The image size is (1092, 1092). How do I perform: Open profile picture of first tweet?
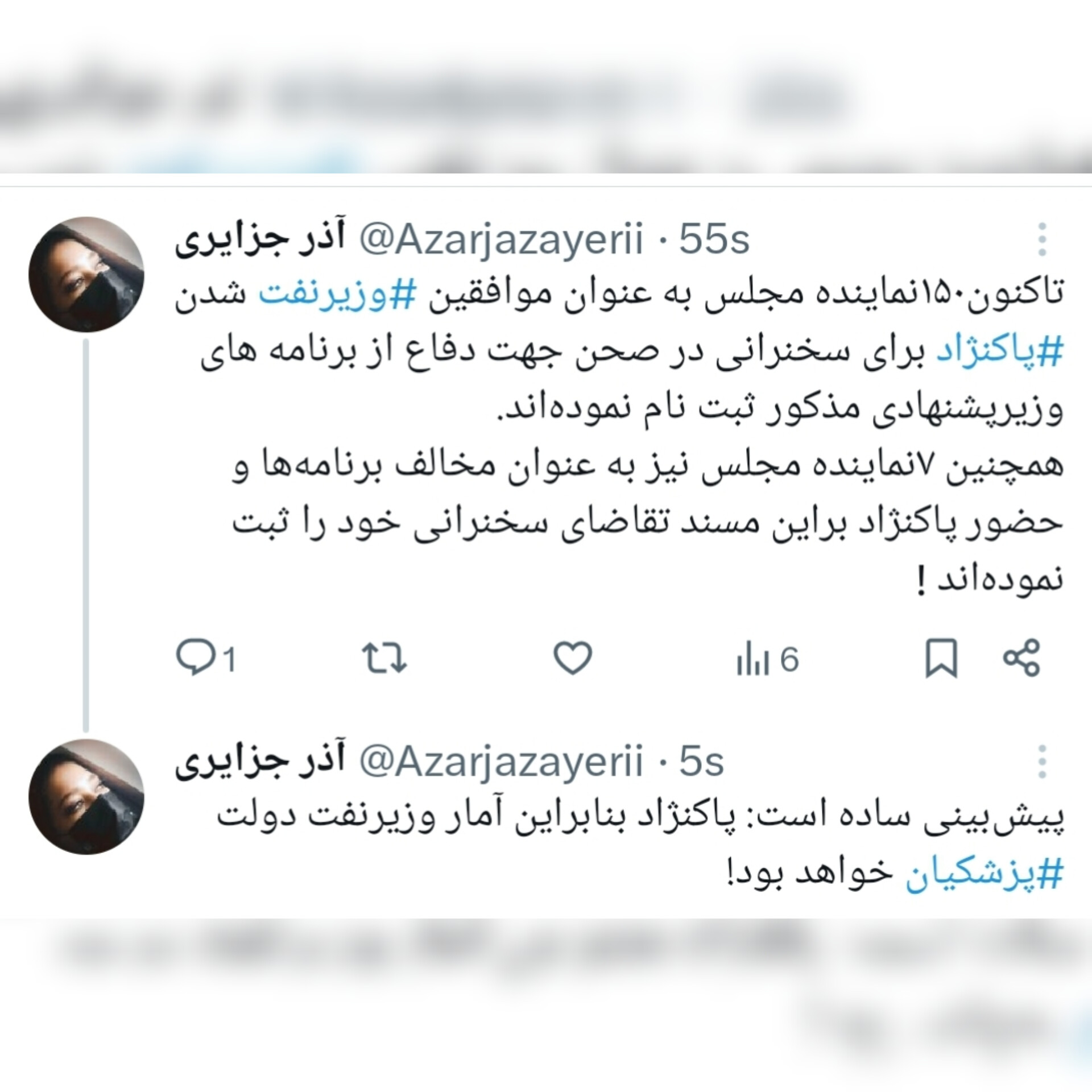[86, 274]
